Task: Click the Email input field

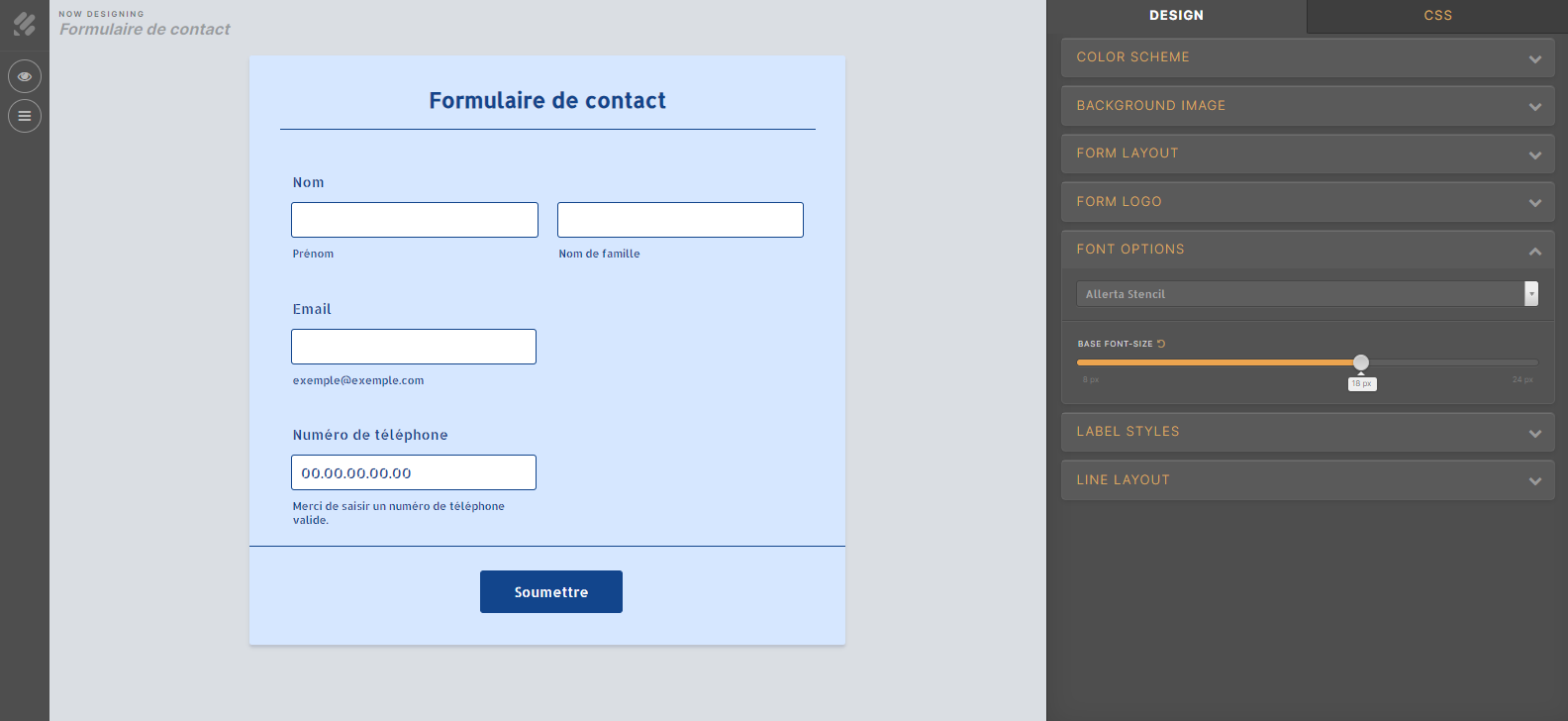Action: pyautogui.click(x=413, y=346)
